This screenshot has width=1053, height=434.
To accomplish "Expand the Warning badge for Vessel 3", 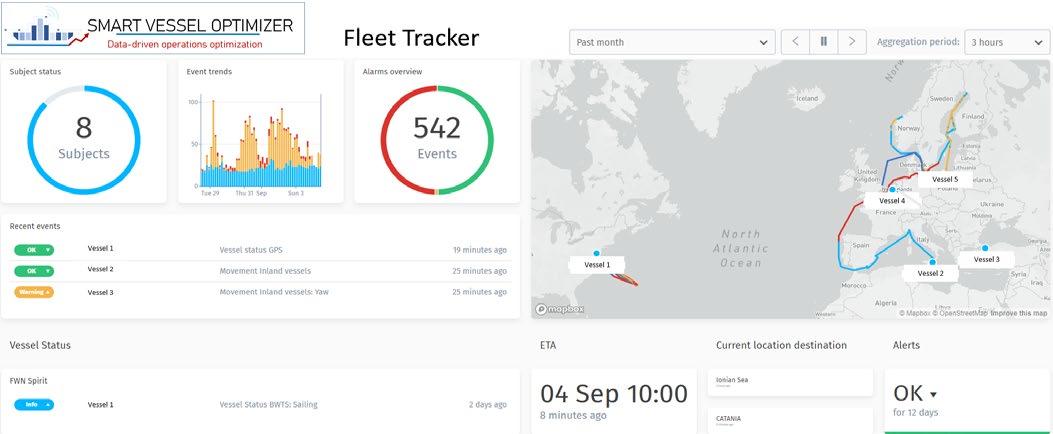I will (x=34, y=292).
